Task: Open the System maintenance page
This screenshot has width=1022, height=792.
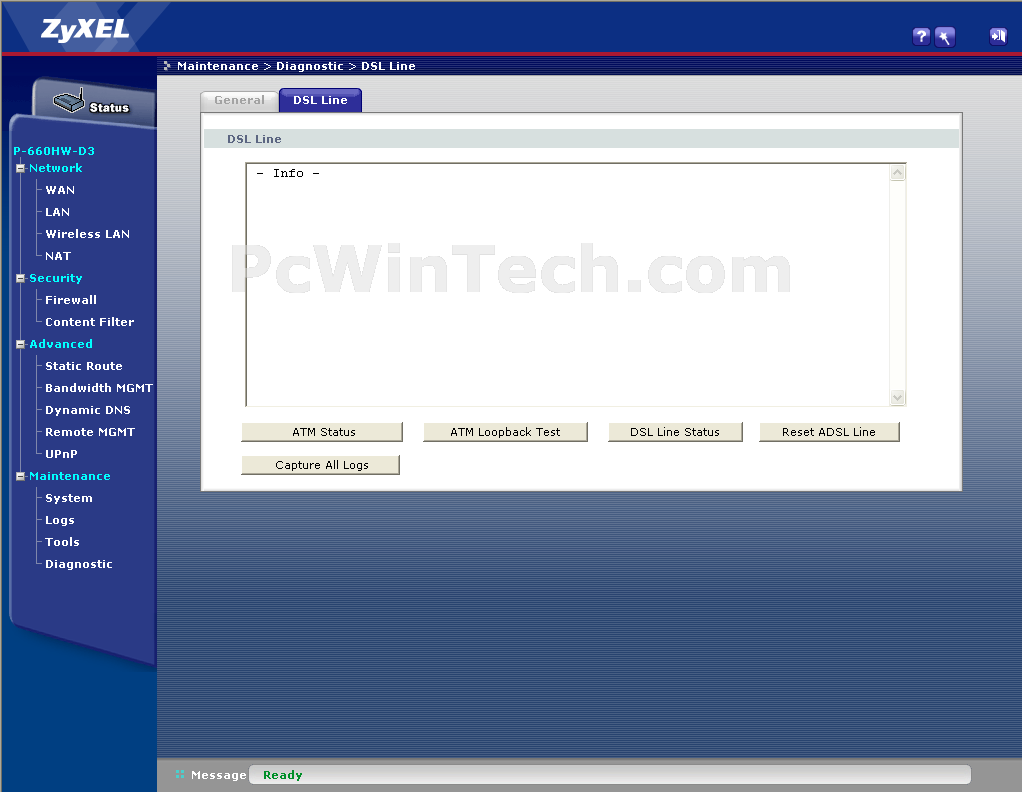Action: click(x=68, y=498)
